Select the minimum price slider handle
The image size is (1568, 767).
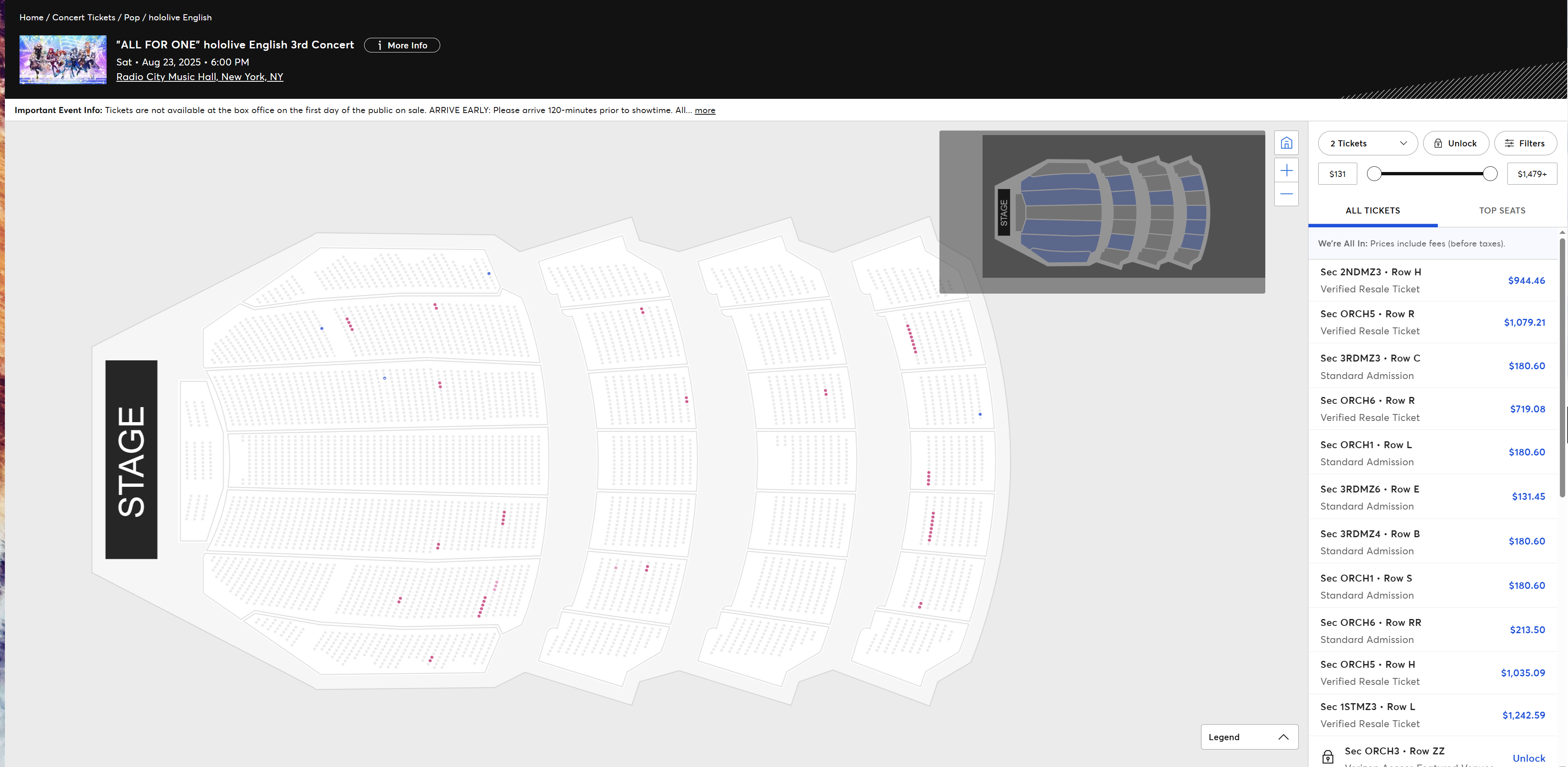1374,174
